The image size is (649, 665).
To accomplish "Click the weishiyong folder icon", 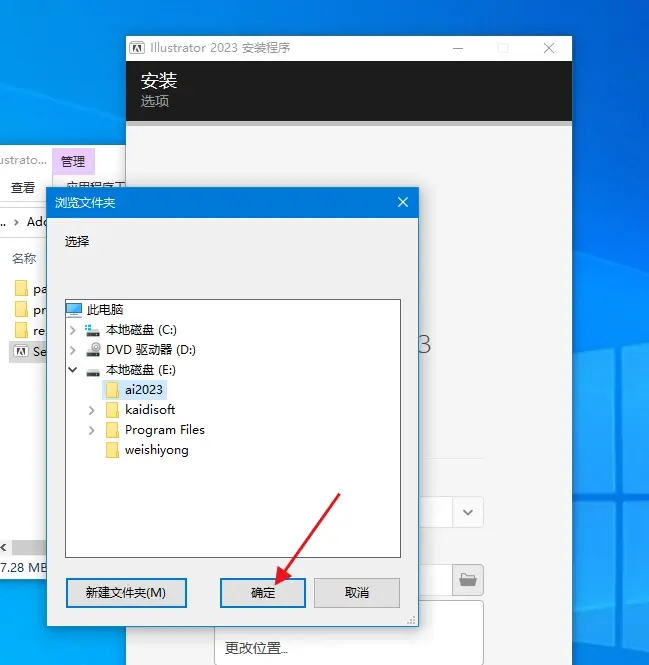I will tap(112, 450).
